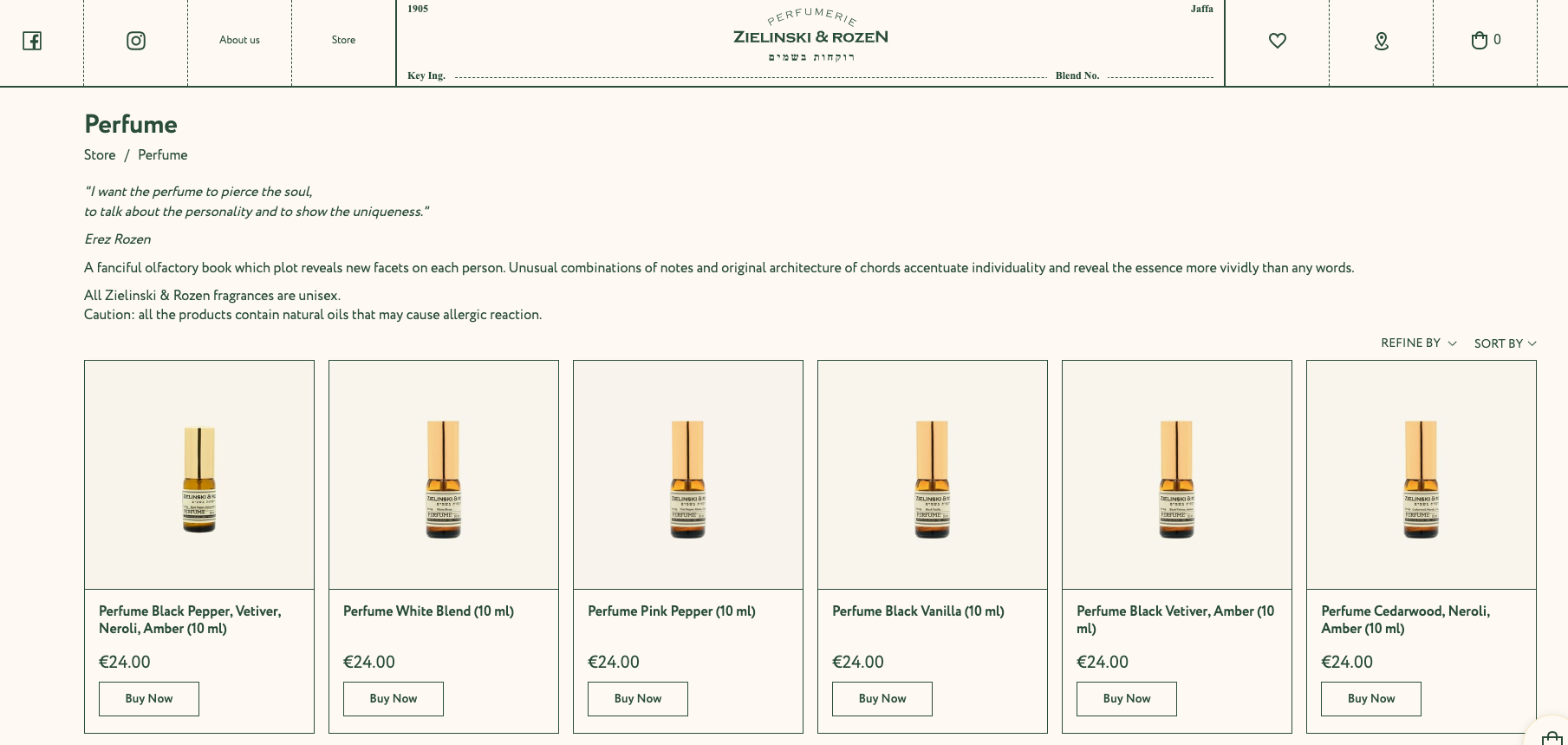Screen dimensions: 1568x745
Task: Open Perfume Pink Pepper product link
Action: (671, 611)
